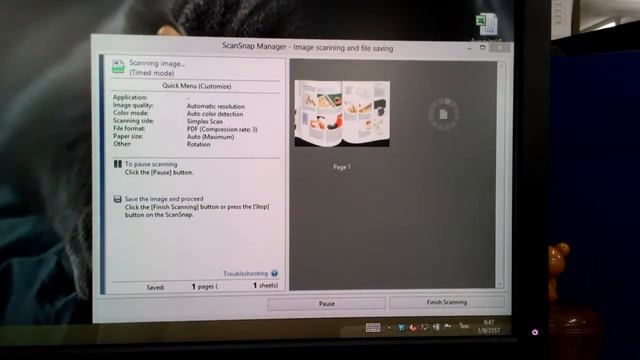
Task: Click the save disk icon beside Save the image
Action: (118, 199)
